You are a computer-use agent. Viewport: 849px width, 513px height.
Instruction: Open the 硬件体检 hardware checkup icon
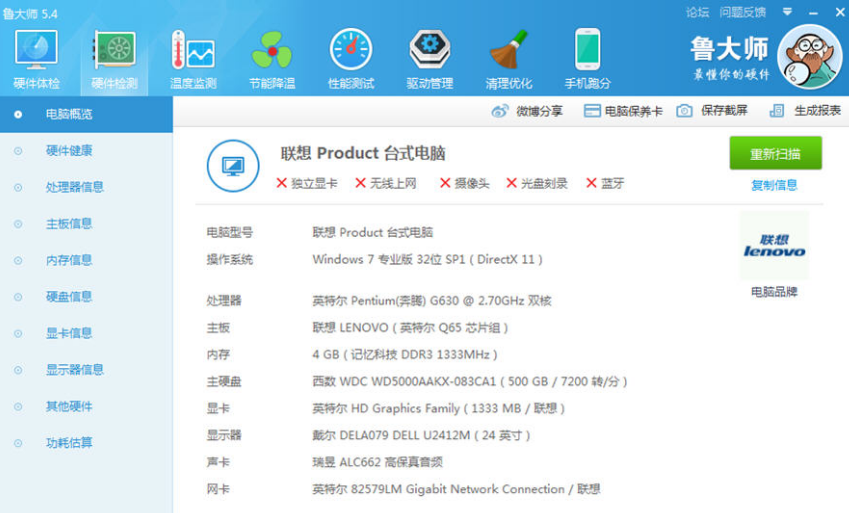coord(36,52)
